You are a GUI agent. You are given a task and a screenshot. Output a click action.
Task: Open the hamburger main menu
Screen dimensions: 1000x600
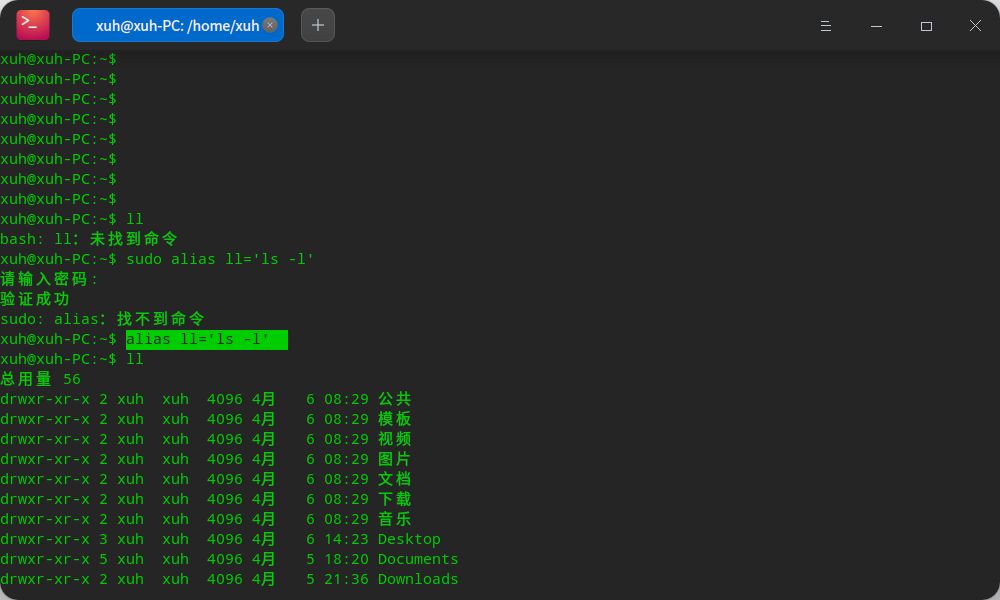826,26
